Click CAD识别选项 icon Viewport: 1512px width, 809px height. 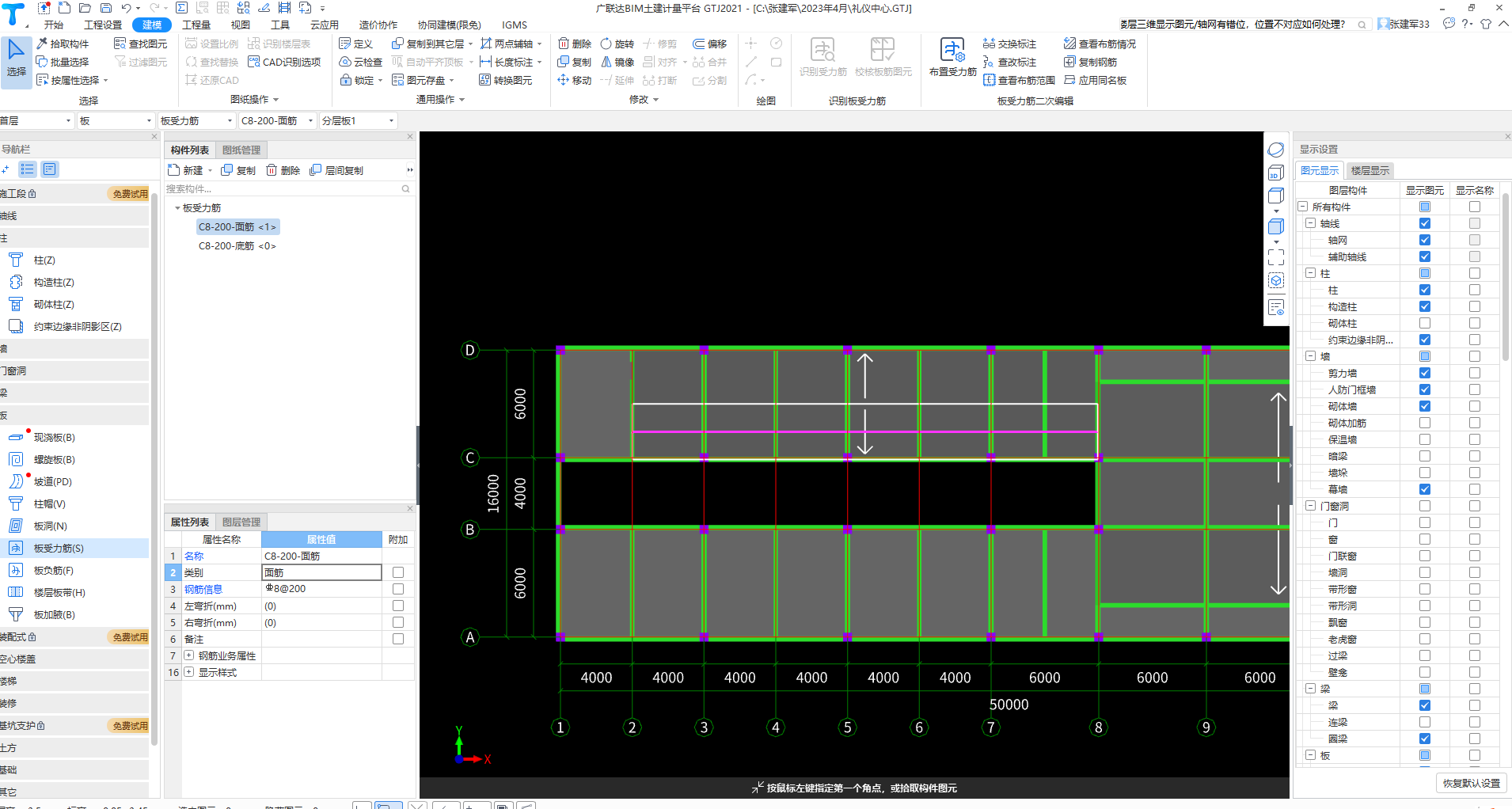pos(254,62)
